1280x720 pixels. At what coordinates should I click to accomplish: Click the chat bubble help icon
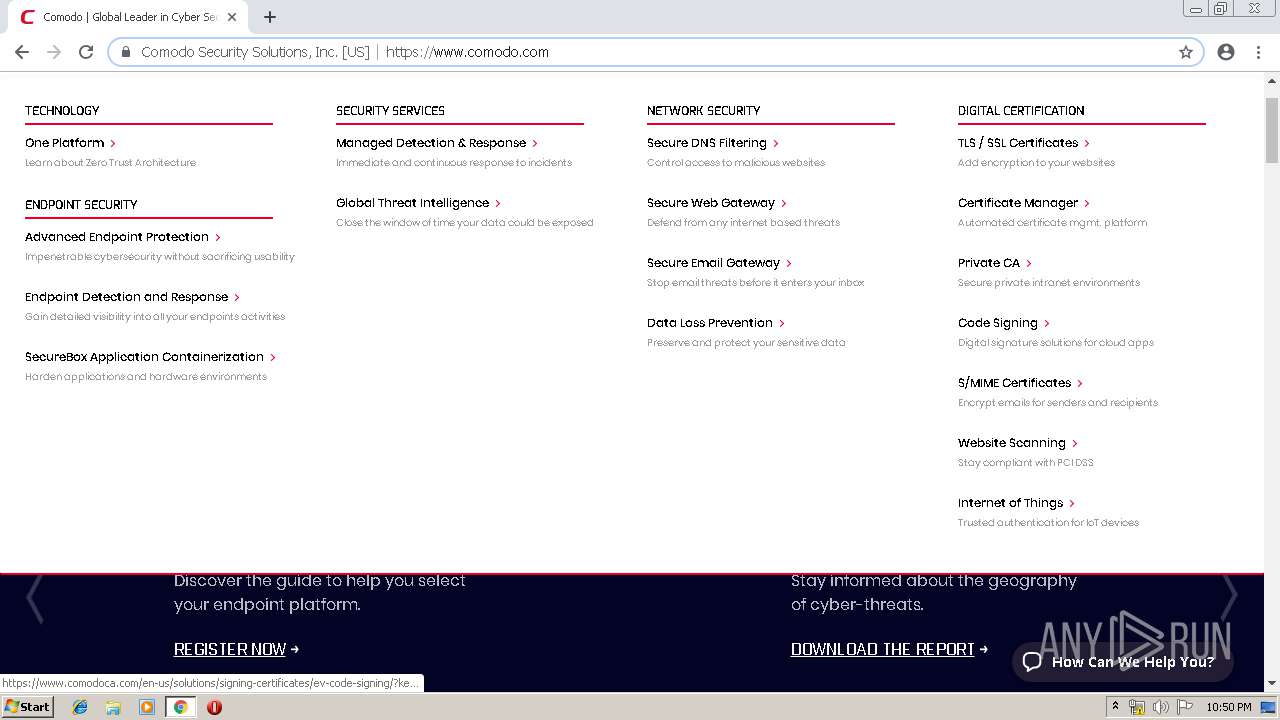click(1033, 662)
